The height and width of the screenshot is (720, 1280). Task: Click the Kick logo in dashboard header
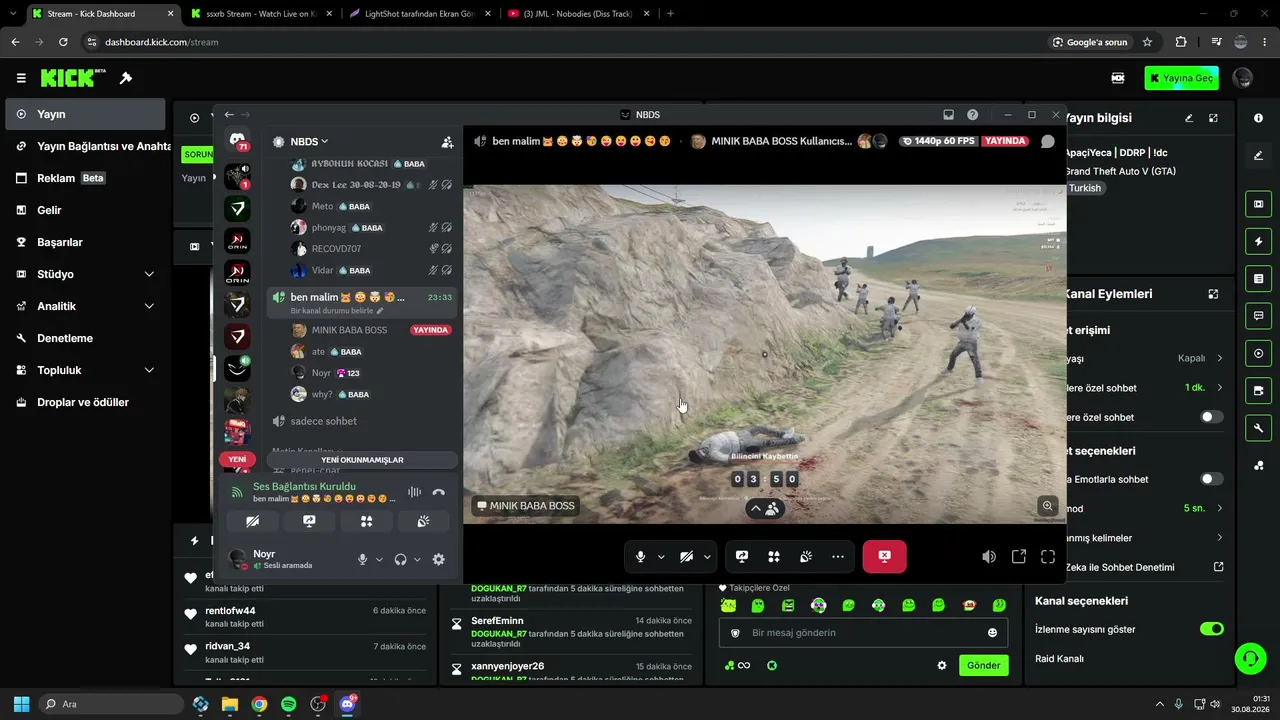(x=73, y=78)
